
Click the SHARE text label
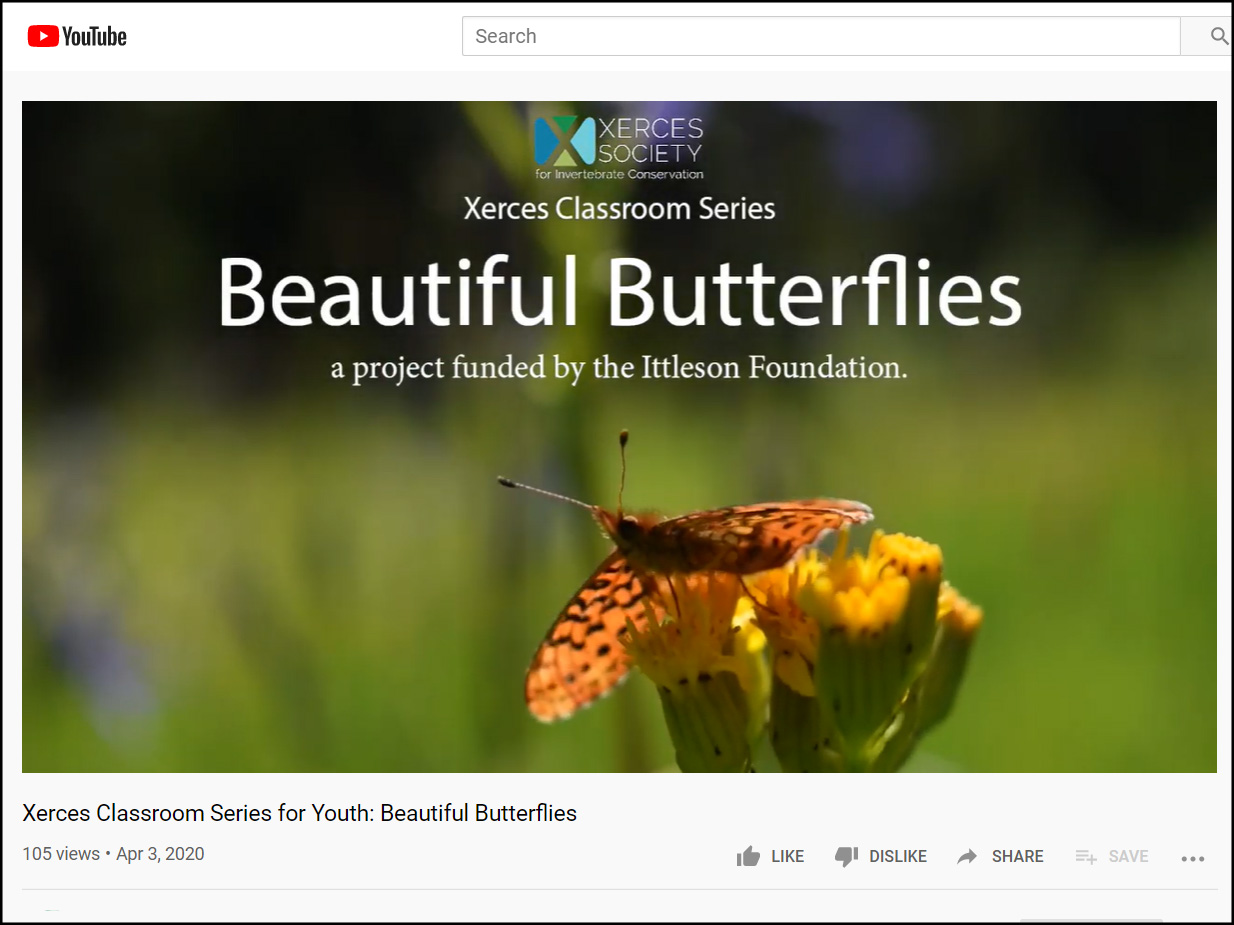pyautogui.click(x=1018, y=856)
